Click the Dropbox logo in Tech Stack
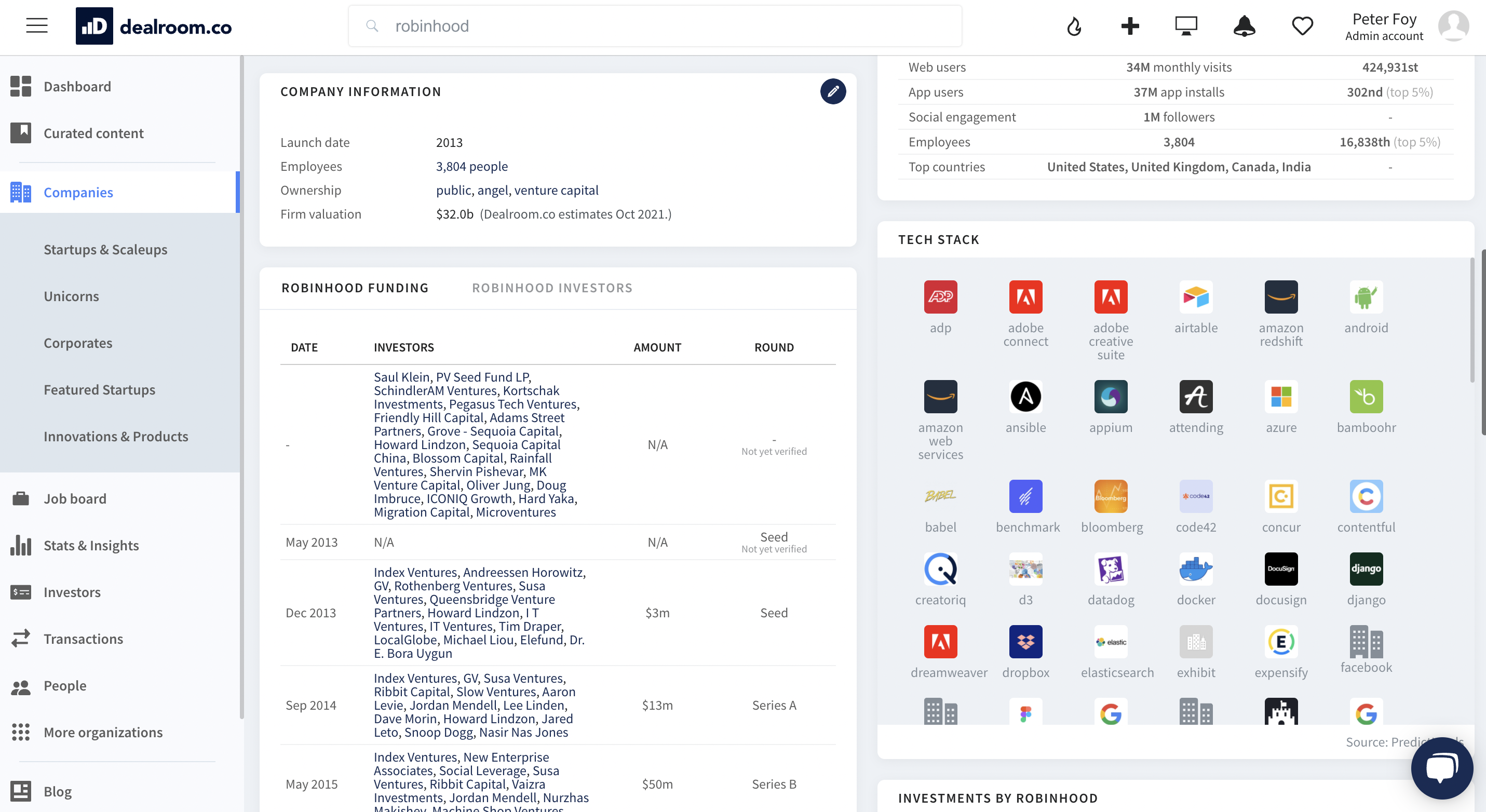Screen dimensions: 1486x812 1025,641
